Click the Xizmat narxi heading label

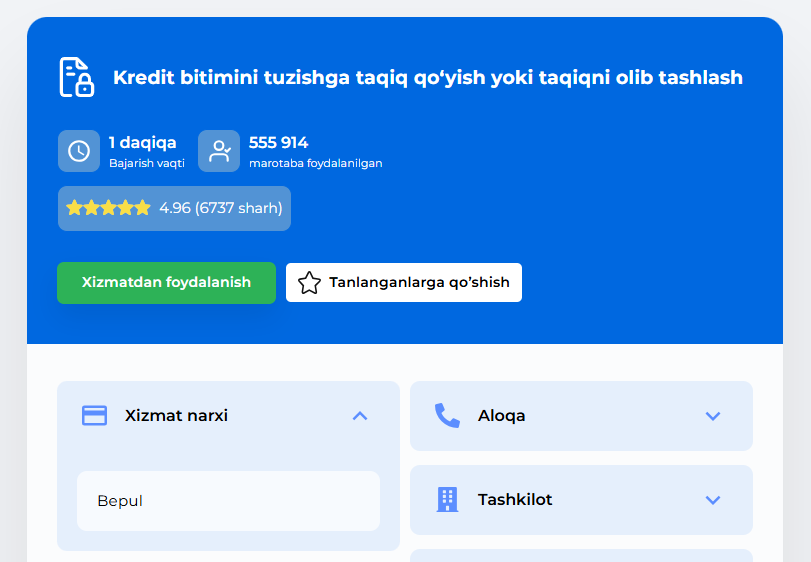[x=176, y=415]
